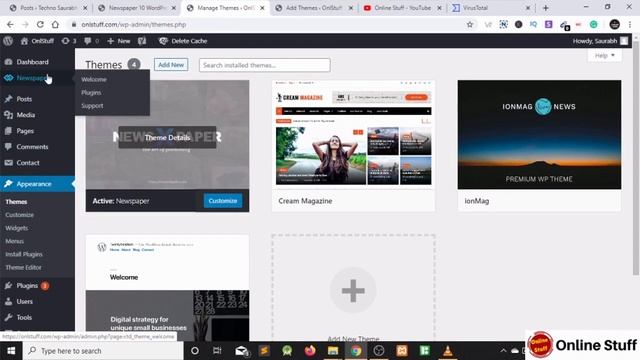Open Howdy, Saurabh account menu
The width and height of the screenshot is (640, 360).
pos(600,41)
